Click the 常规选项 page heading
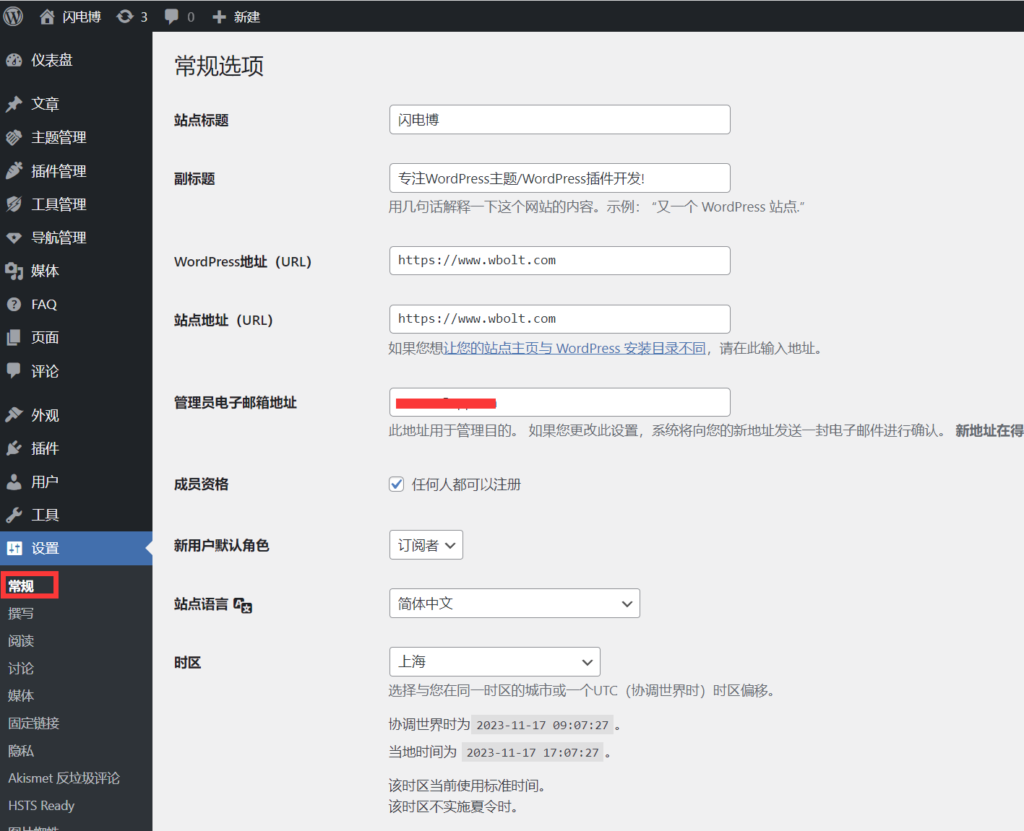Image resolution: width=1024 pixels, height=831 pixels. (219, 66)
